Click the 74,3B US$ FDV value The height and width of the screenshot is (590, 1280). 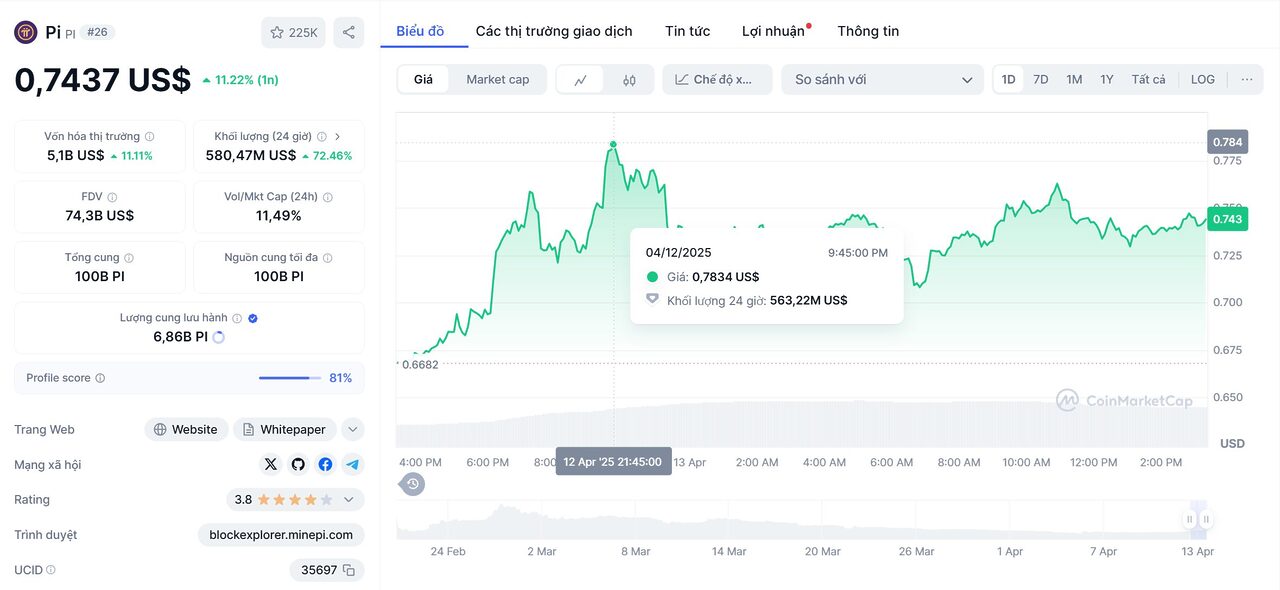tap(100, 215)
